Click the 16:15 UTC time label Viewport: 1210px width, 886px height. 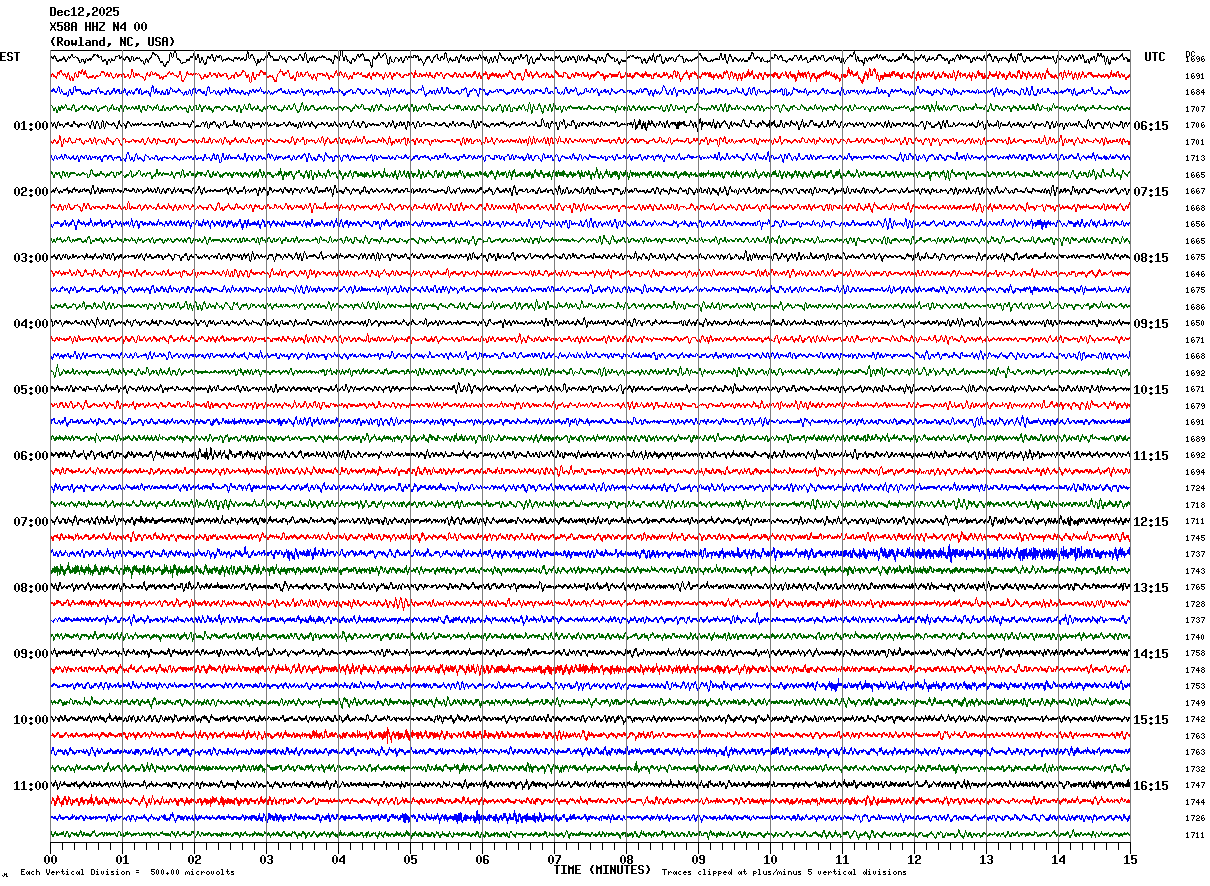1151,786
